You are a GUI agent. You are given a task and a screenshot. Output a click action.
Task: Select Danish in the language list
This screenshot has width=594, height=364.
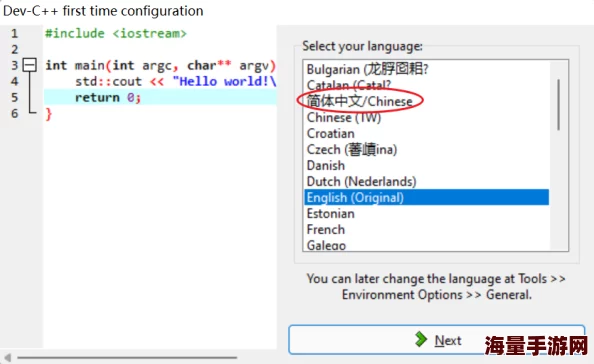pos(427,166)
